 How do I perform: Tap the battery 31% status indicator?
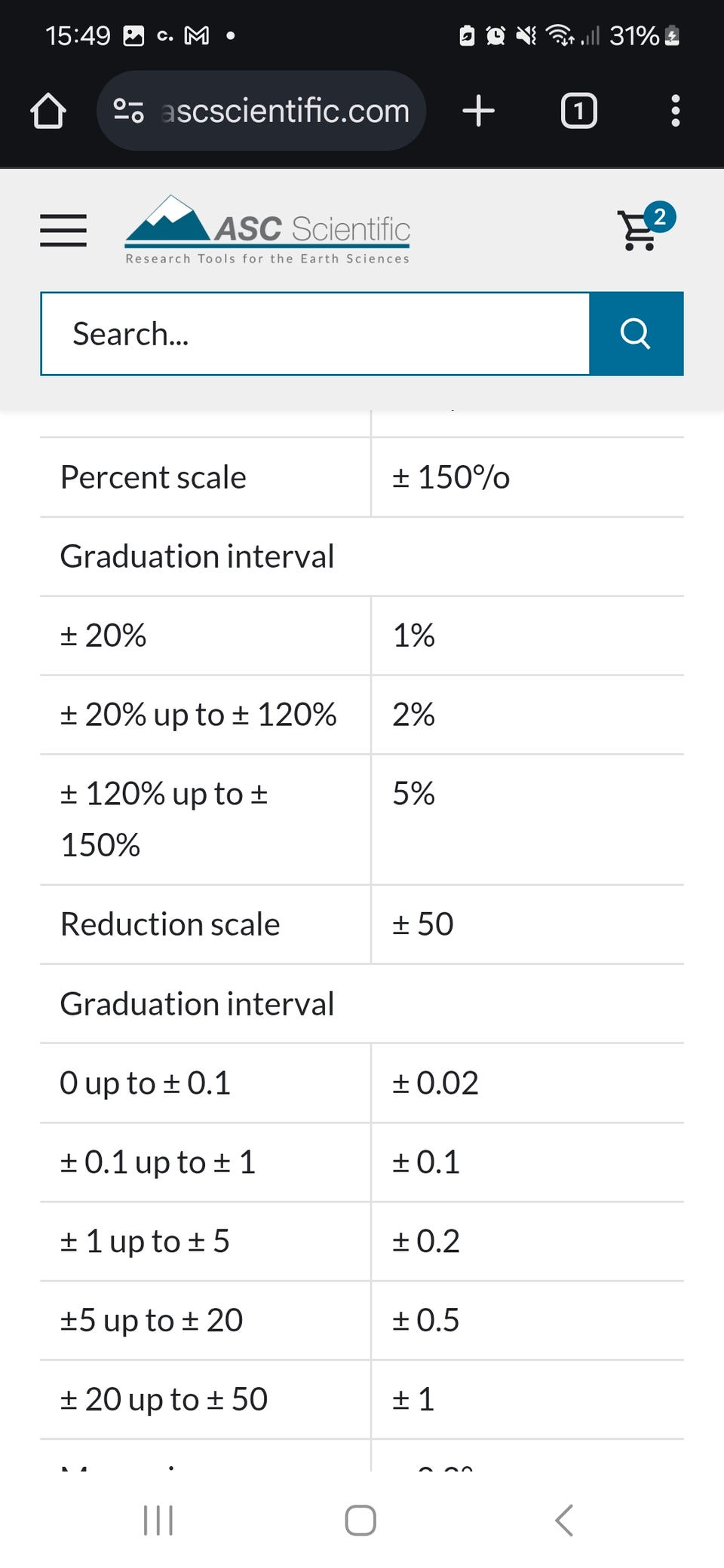(x=645, y=35)
